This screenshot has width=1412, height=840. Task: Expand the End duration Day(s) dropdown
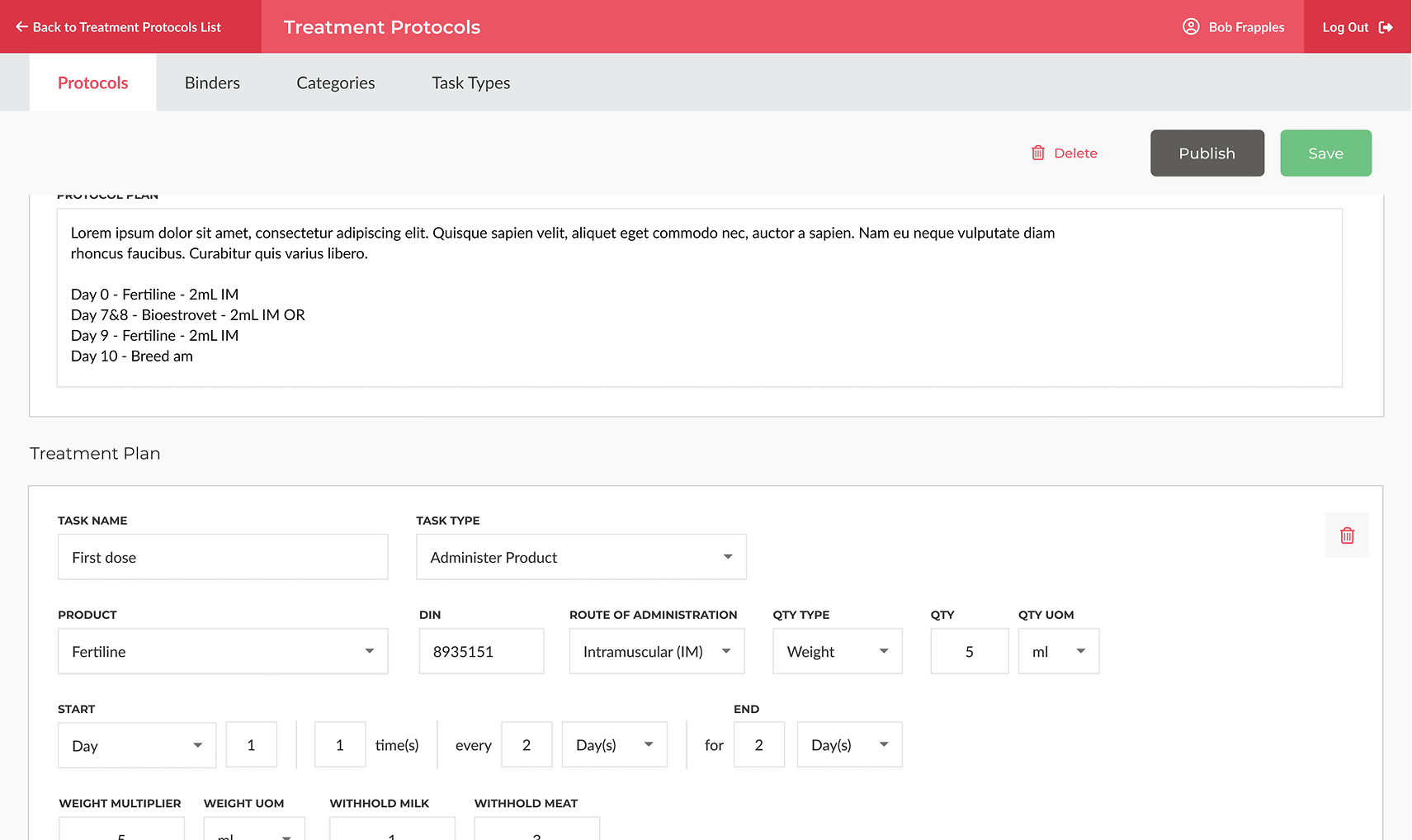pyautogui.click(x=883, y=744)
